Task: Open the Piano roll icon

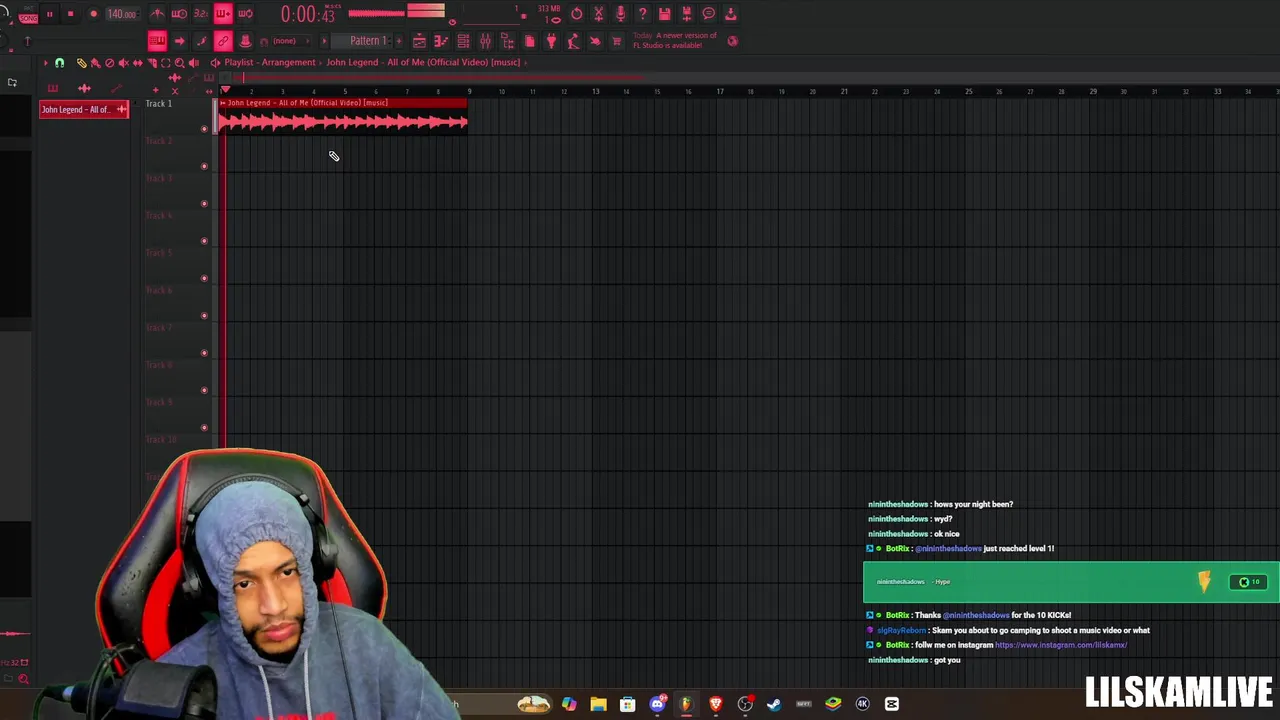Action: tap(441, 41)
